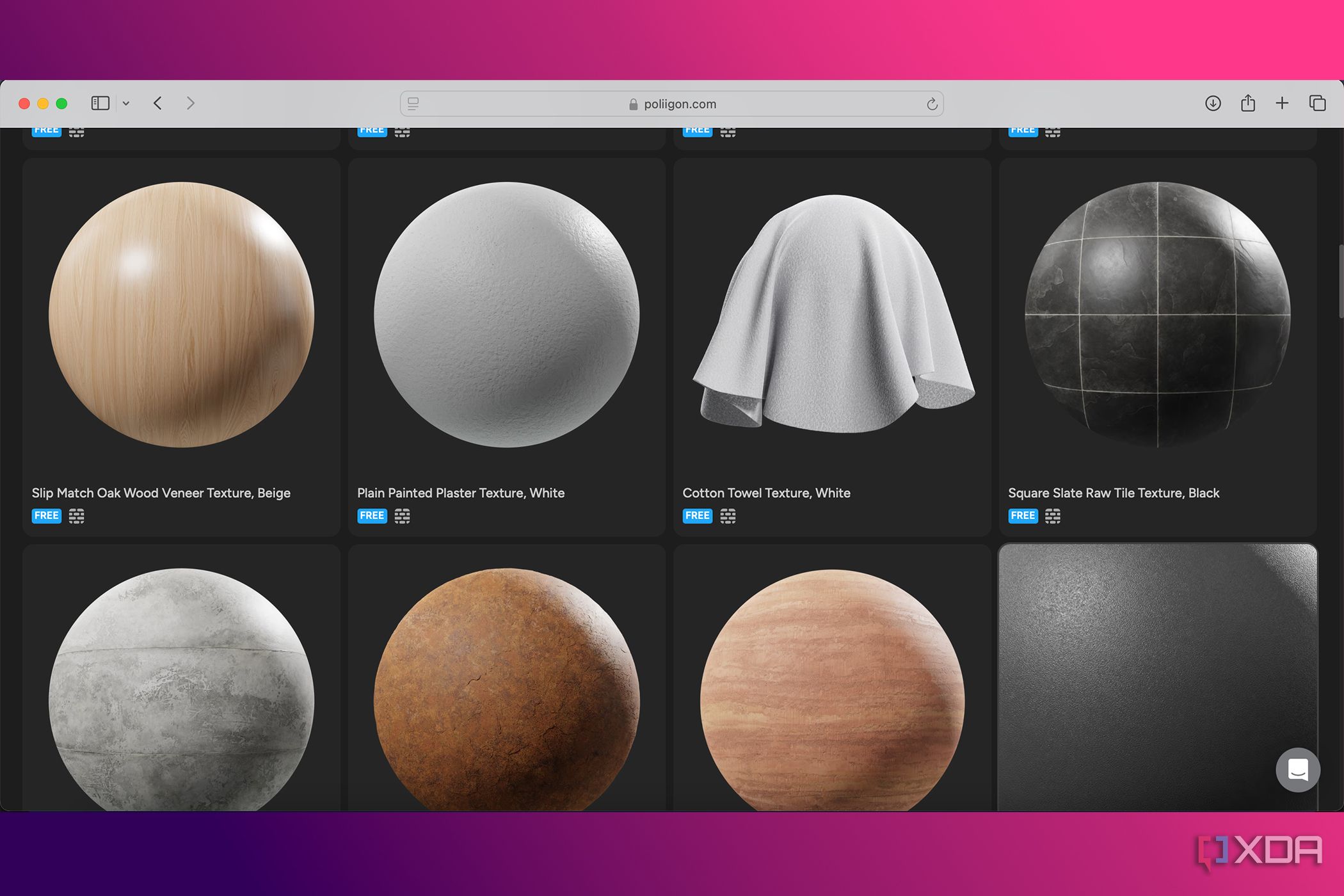Open the Slip Match Oak Wood Veneer Texture link
Image resolution: width=1344 pixels, height=896 pixels.
pos(161,493)
